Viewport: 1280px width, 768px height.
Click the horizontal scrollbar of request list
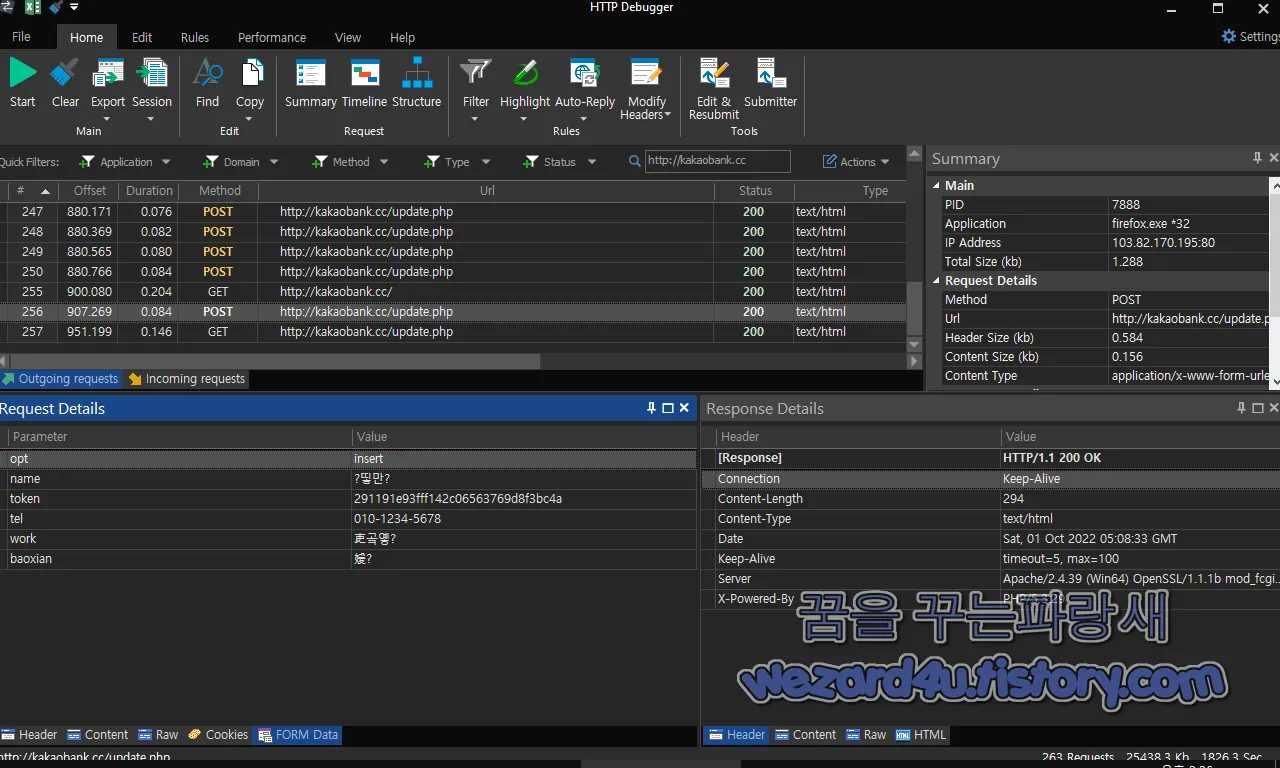click(x=270, y=361)
